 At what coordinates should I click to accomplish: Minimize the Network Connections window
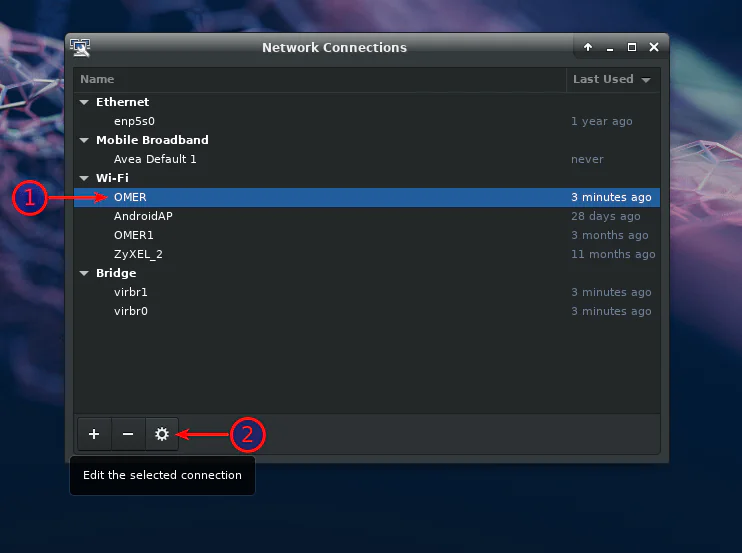pos(610,47)
